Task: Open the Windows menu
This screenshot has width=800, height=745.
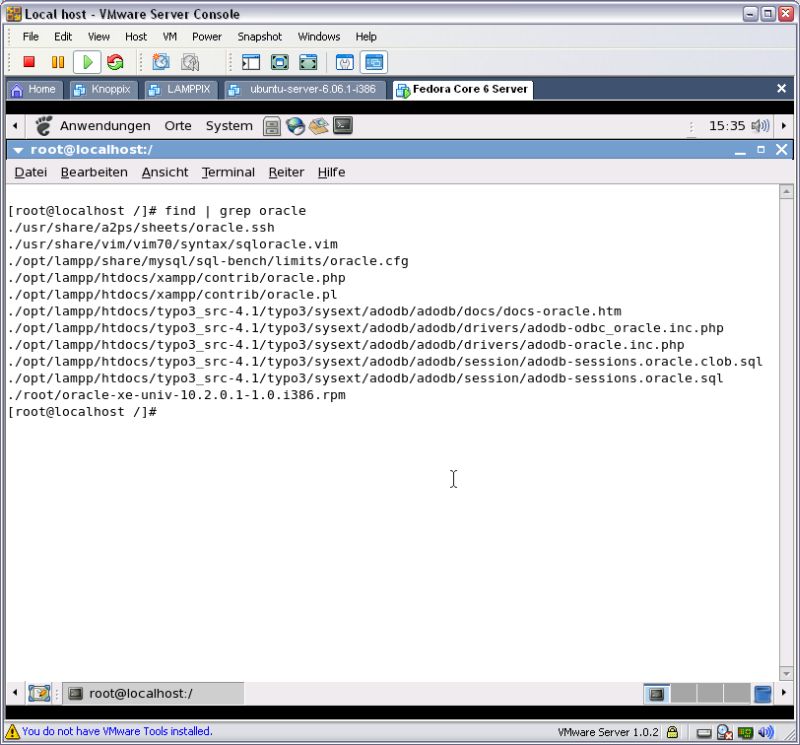Action: (x=319, y=37)
